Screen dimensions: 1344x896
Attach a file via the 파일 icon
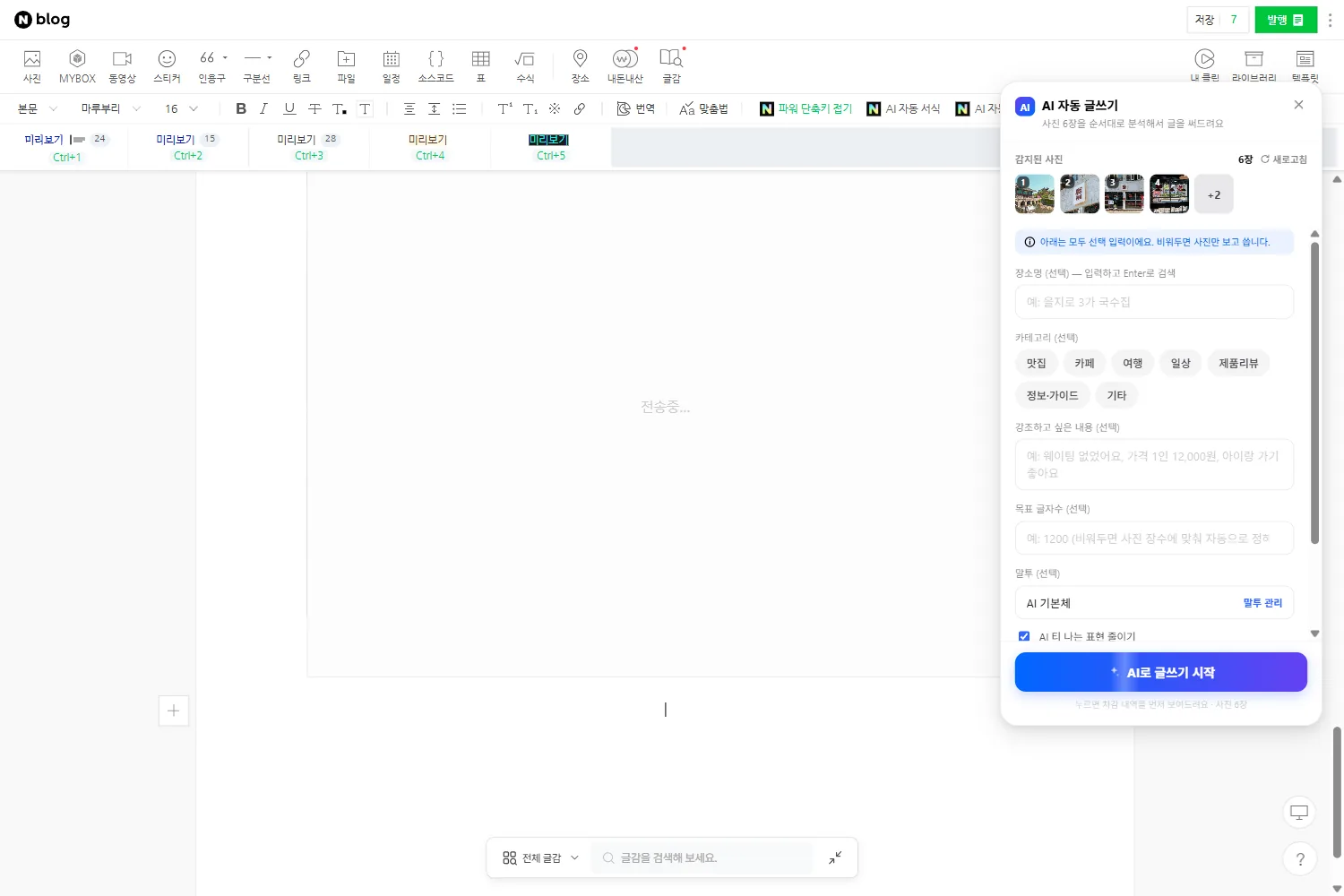346,66
